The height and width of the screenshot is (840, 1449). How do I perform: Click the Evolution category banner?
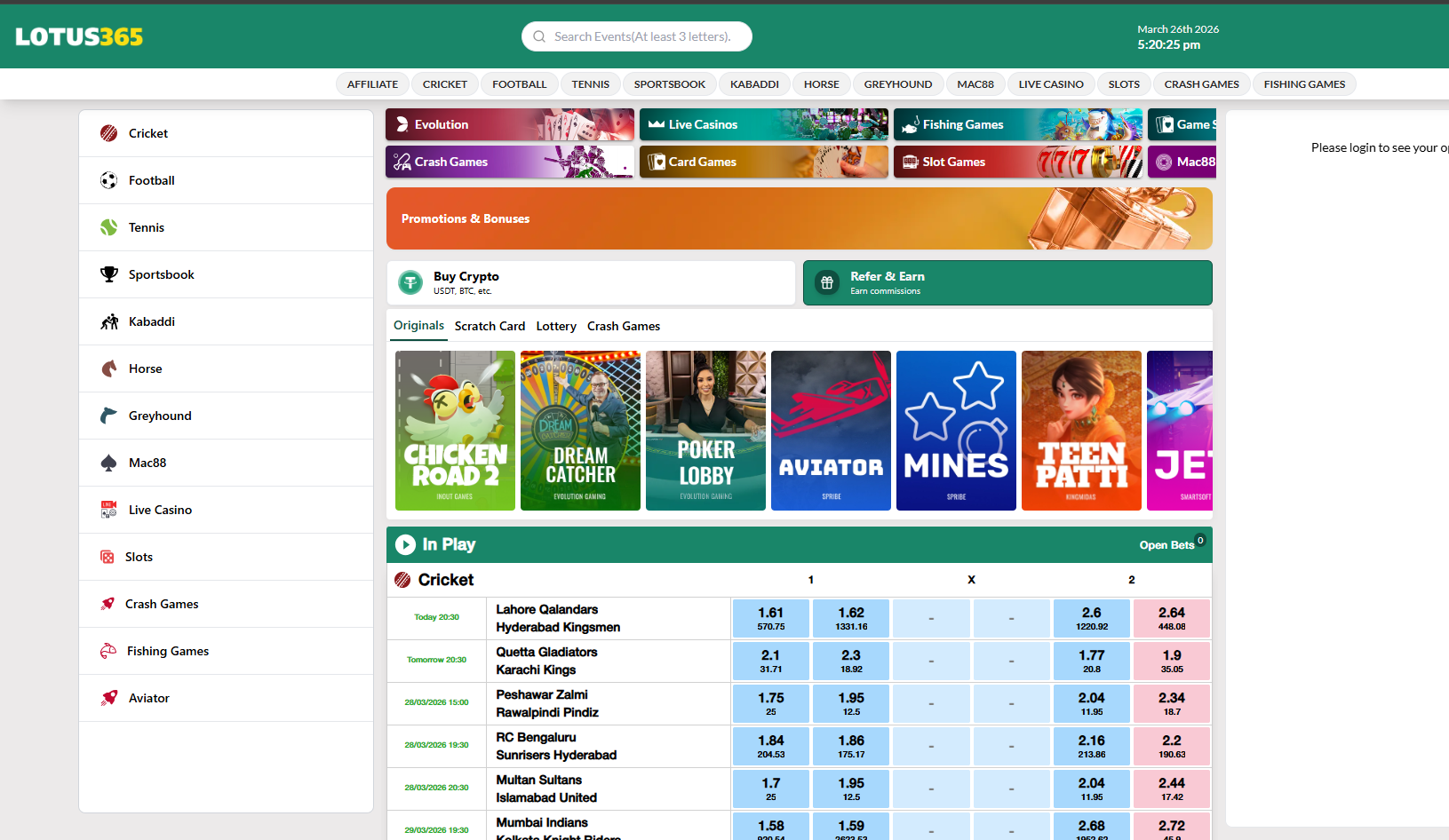click(x=509, y=124)
